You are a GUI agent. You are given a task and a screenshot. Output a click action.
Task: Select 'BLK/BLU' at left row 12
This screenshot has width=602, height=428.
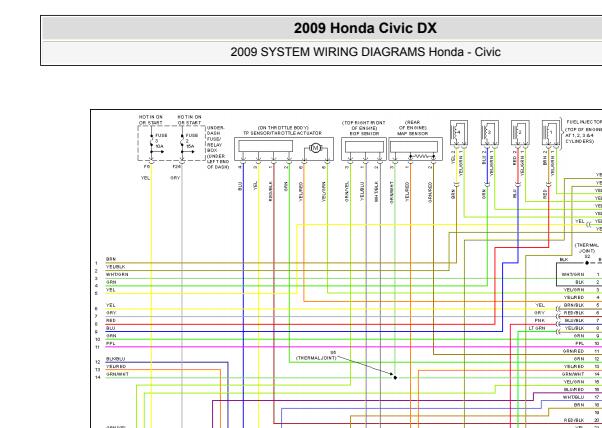coord(116,359)
